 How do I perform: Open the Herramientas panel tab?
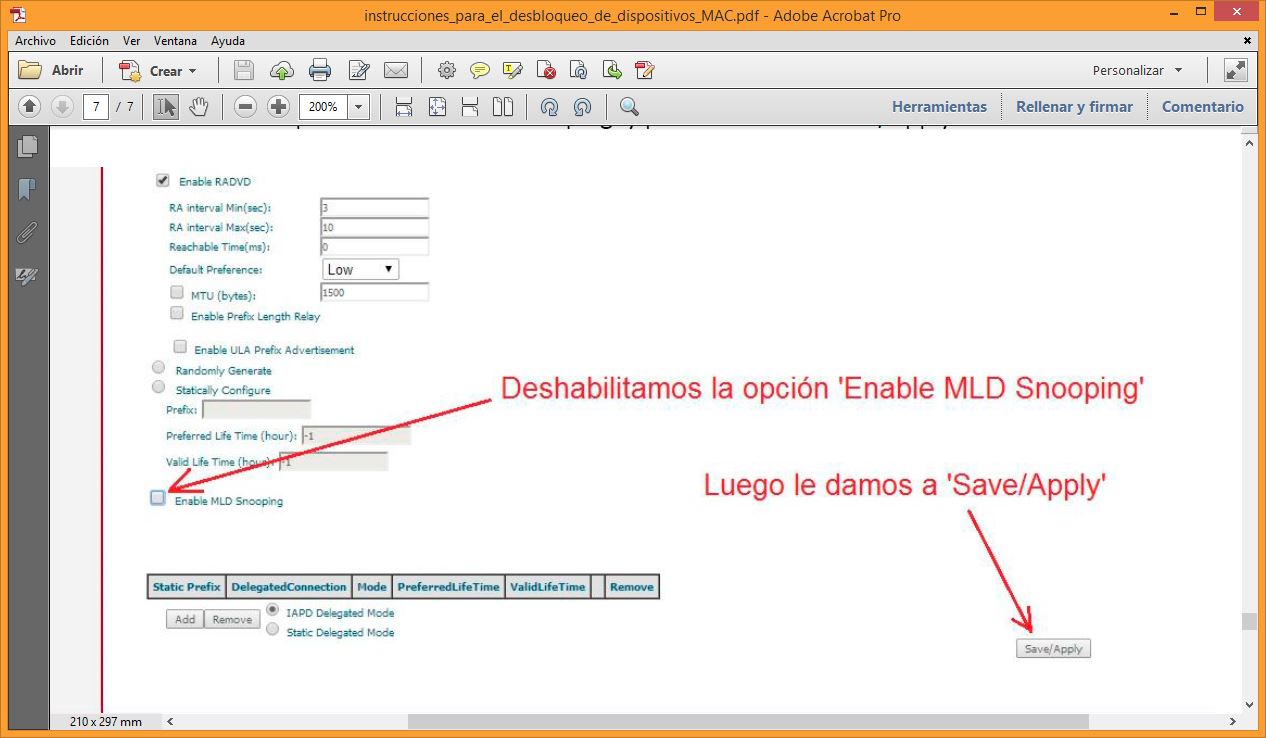(x=939, y=106)
